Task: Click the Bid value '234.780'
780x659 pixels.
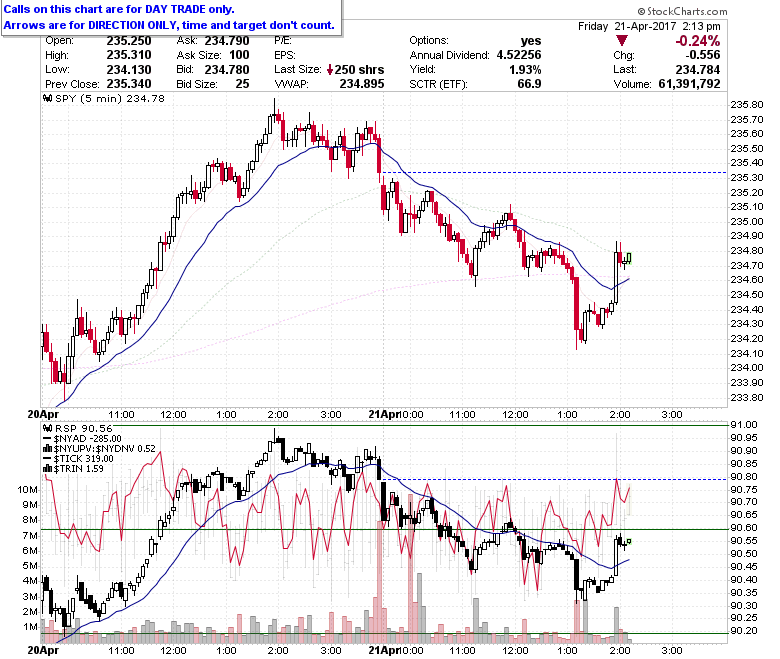Action: (x=227, y=70)
